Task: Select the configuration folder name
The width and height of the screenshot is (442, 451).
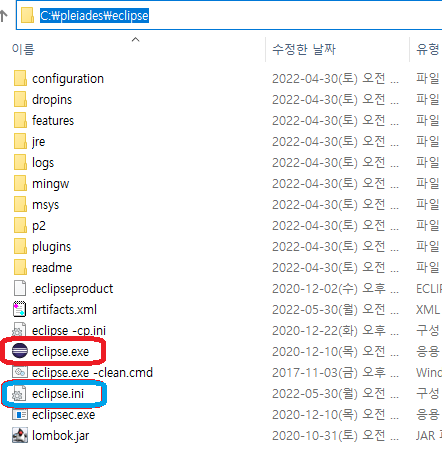Action: tap(68, 79)
